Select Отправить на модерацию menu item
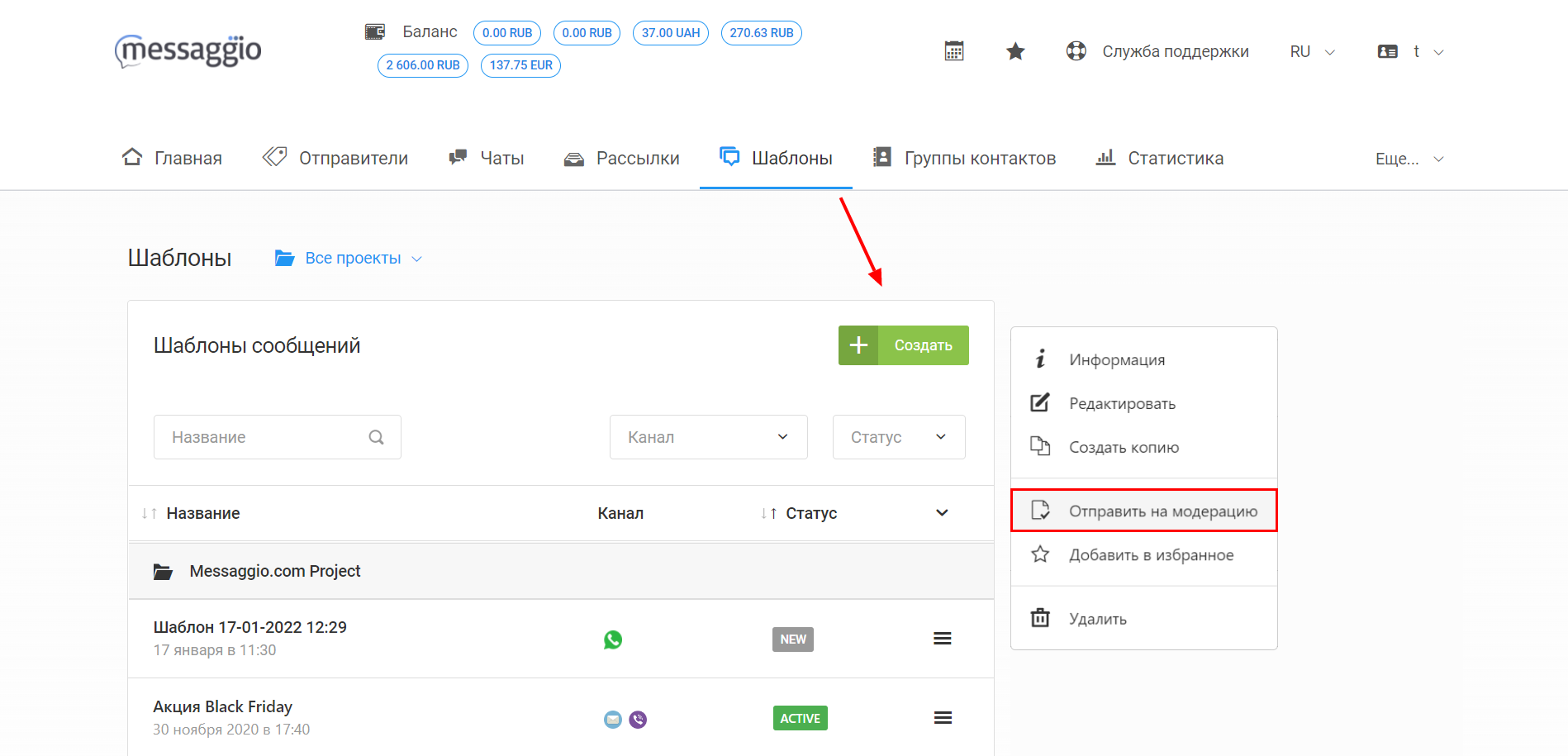Screen dimensions: 1568x756 coord(1144,511)
